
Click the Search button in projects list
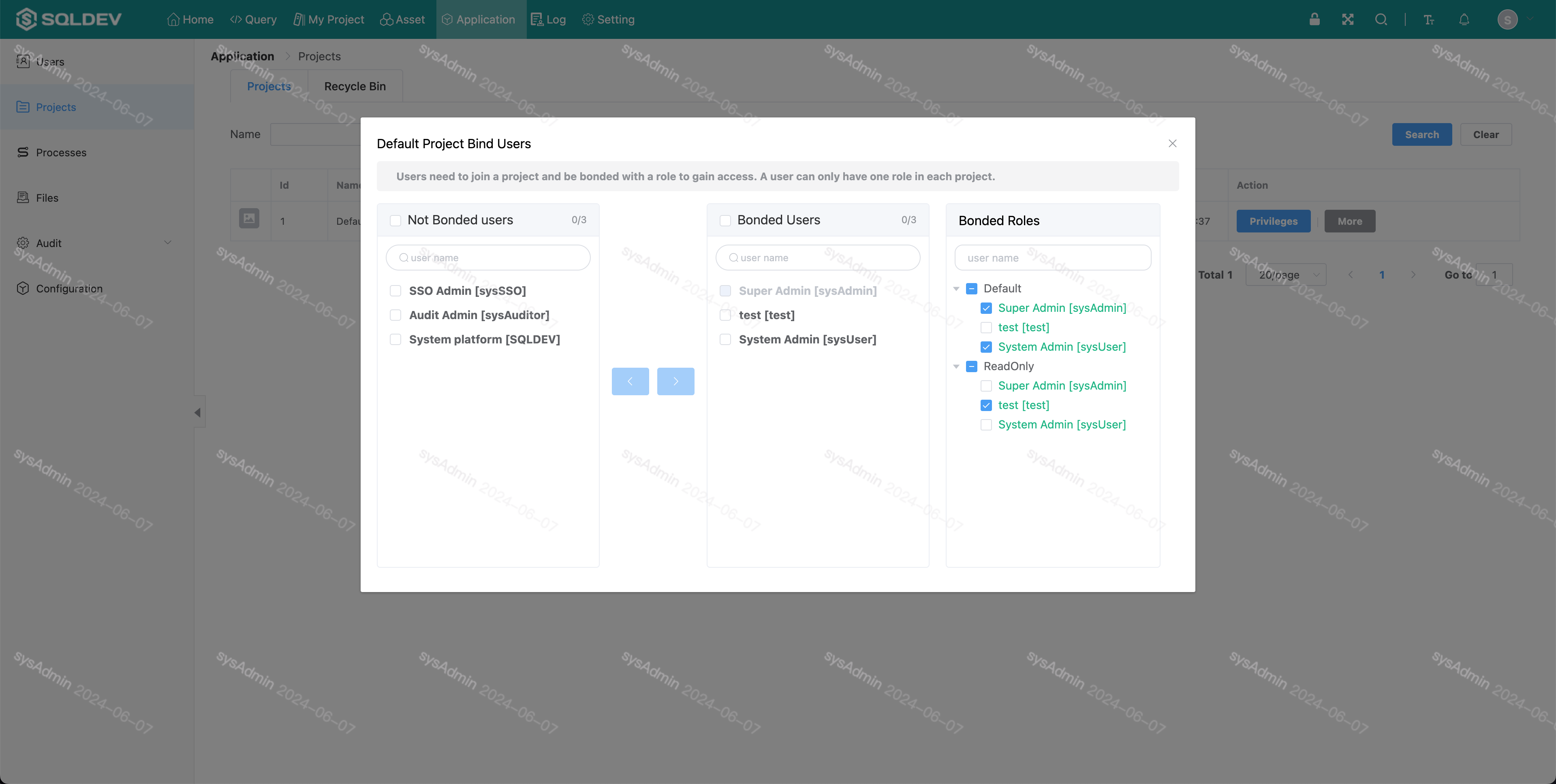pos(1422,134)
